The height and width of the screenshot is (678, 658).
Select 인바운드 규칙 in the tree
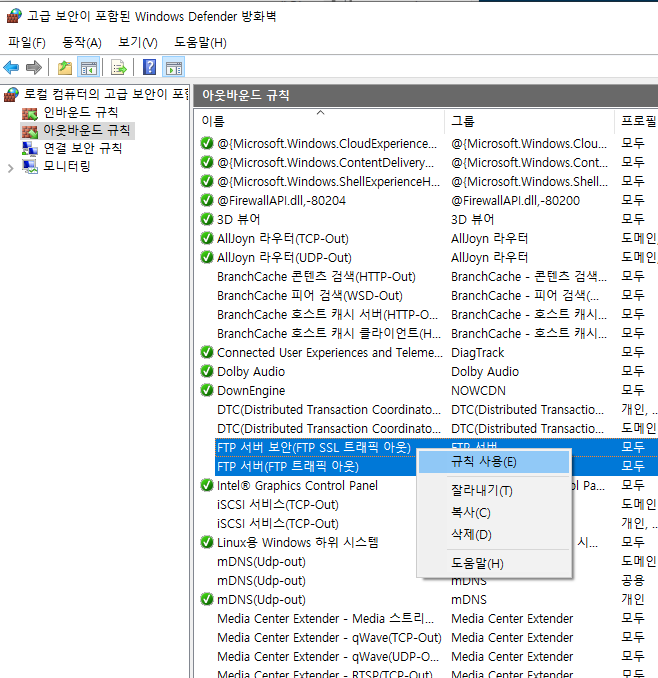[x=81, y=112]
